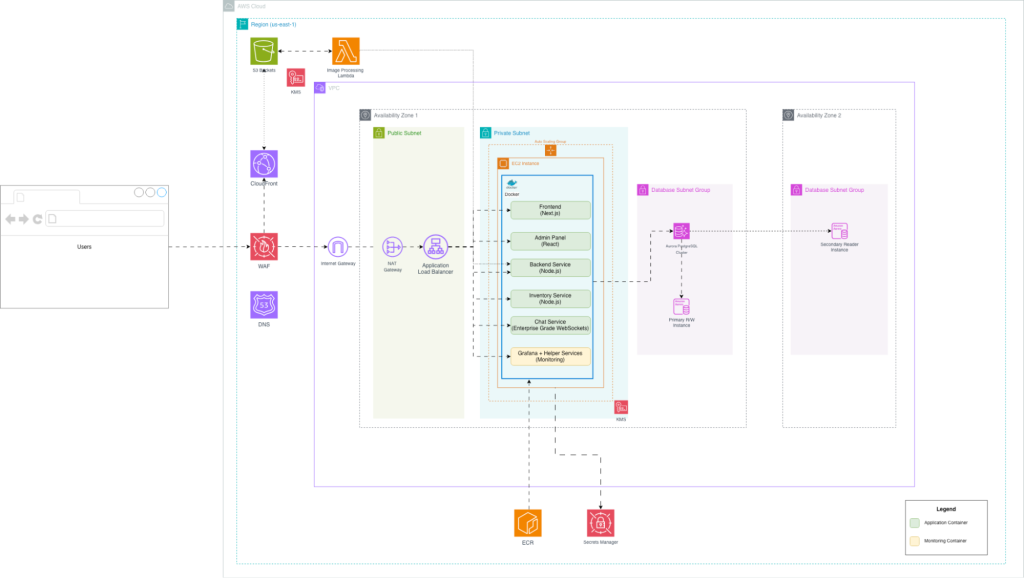Click the green Application Container legend swatch
Image resolution: width=1024 pixels, height=578 pixels.
click(915, 522)
